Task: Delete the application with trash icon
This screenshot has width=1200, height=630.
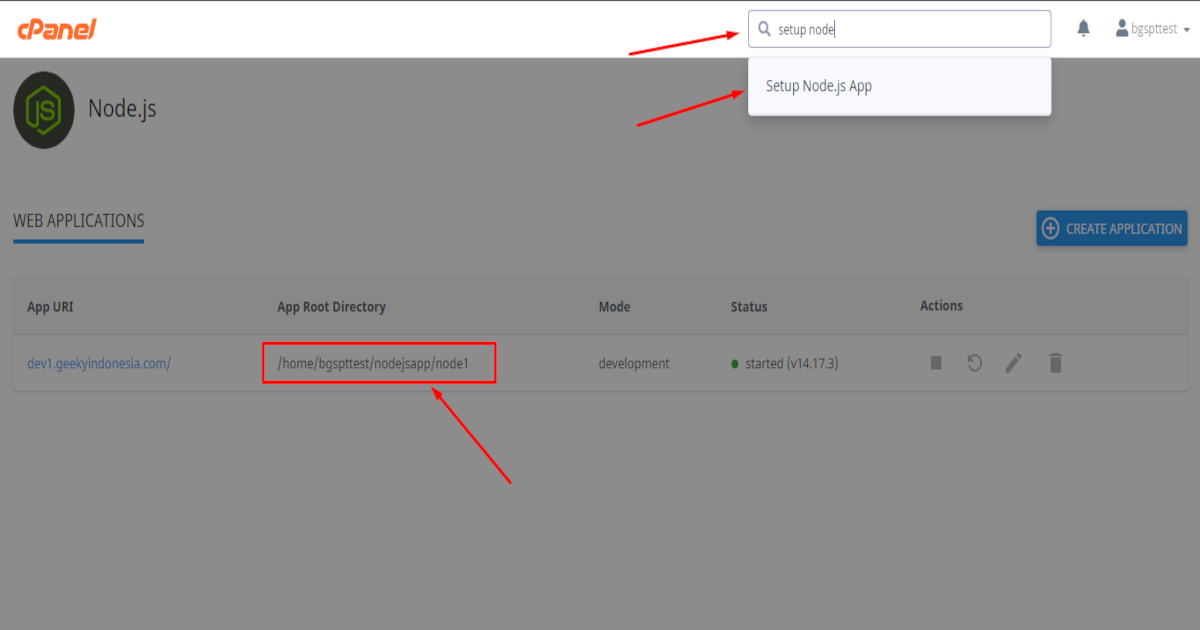Action: 1055,363
